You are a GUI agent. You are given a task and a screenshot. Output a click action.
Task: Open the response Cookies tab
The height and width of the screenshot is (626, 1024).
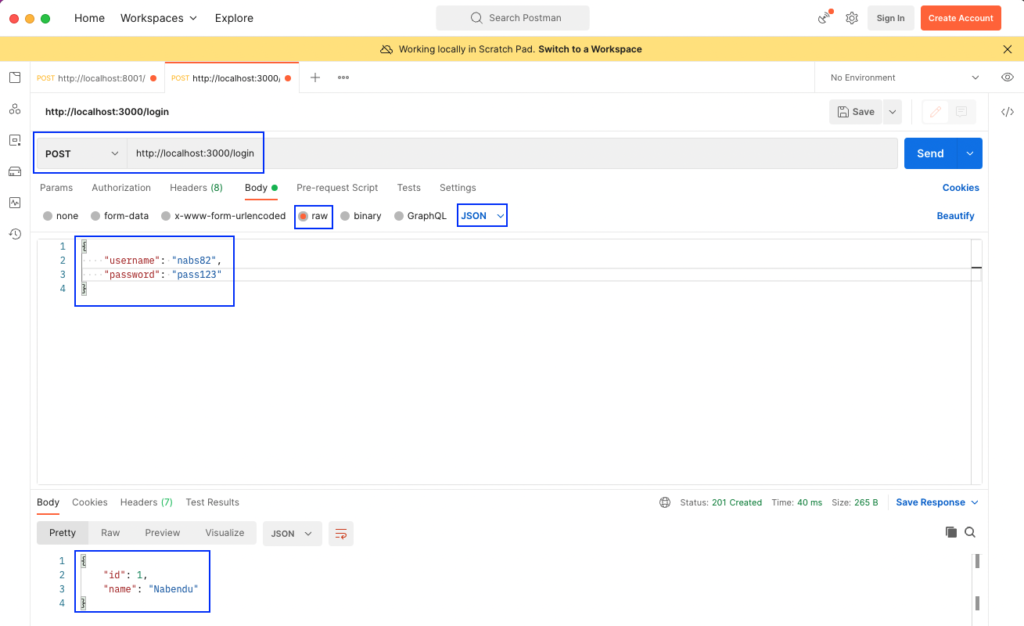(x=89, y=502)
